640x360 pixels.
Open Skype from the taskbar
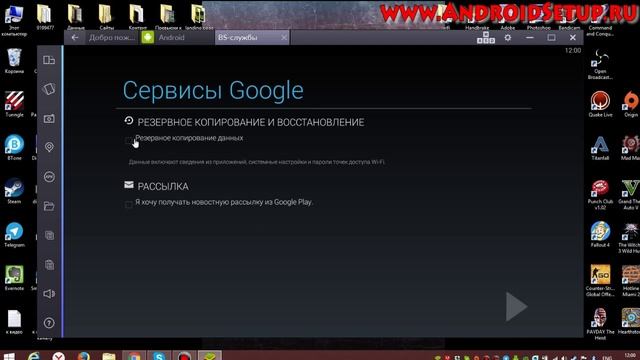pyautogui.click(x=159, y=356)
